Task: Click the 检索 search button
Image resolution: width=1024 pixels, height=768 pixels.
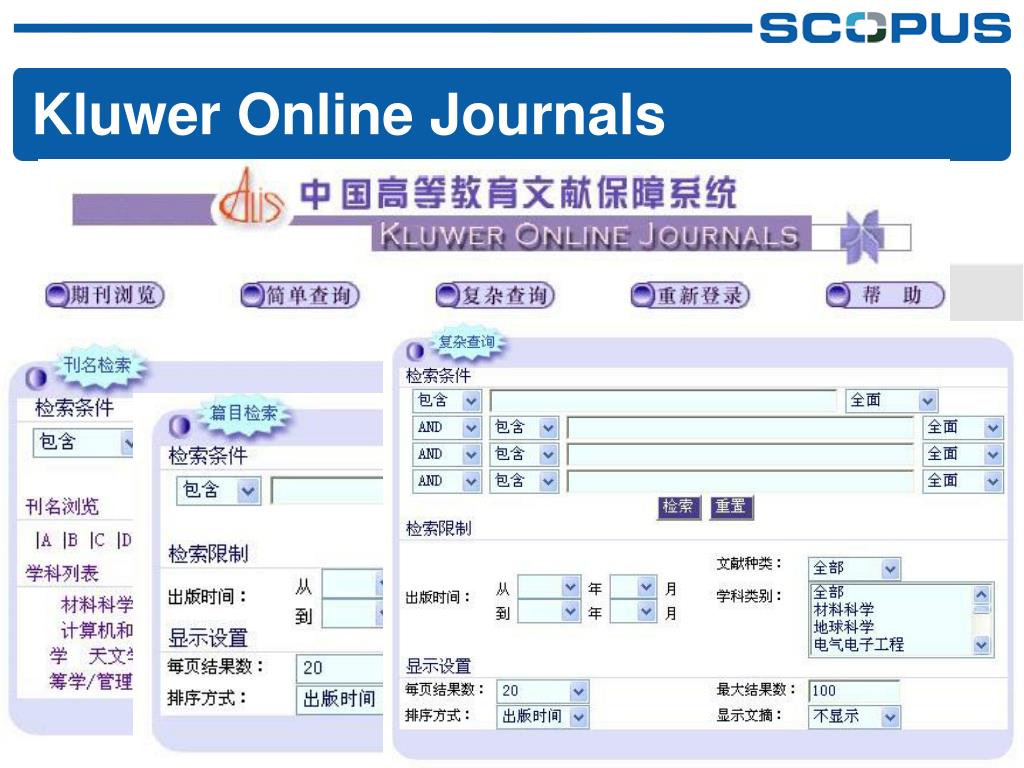Action: tap(679, 507)
